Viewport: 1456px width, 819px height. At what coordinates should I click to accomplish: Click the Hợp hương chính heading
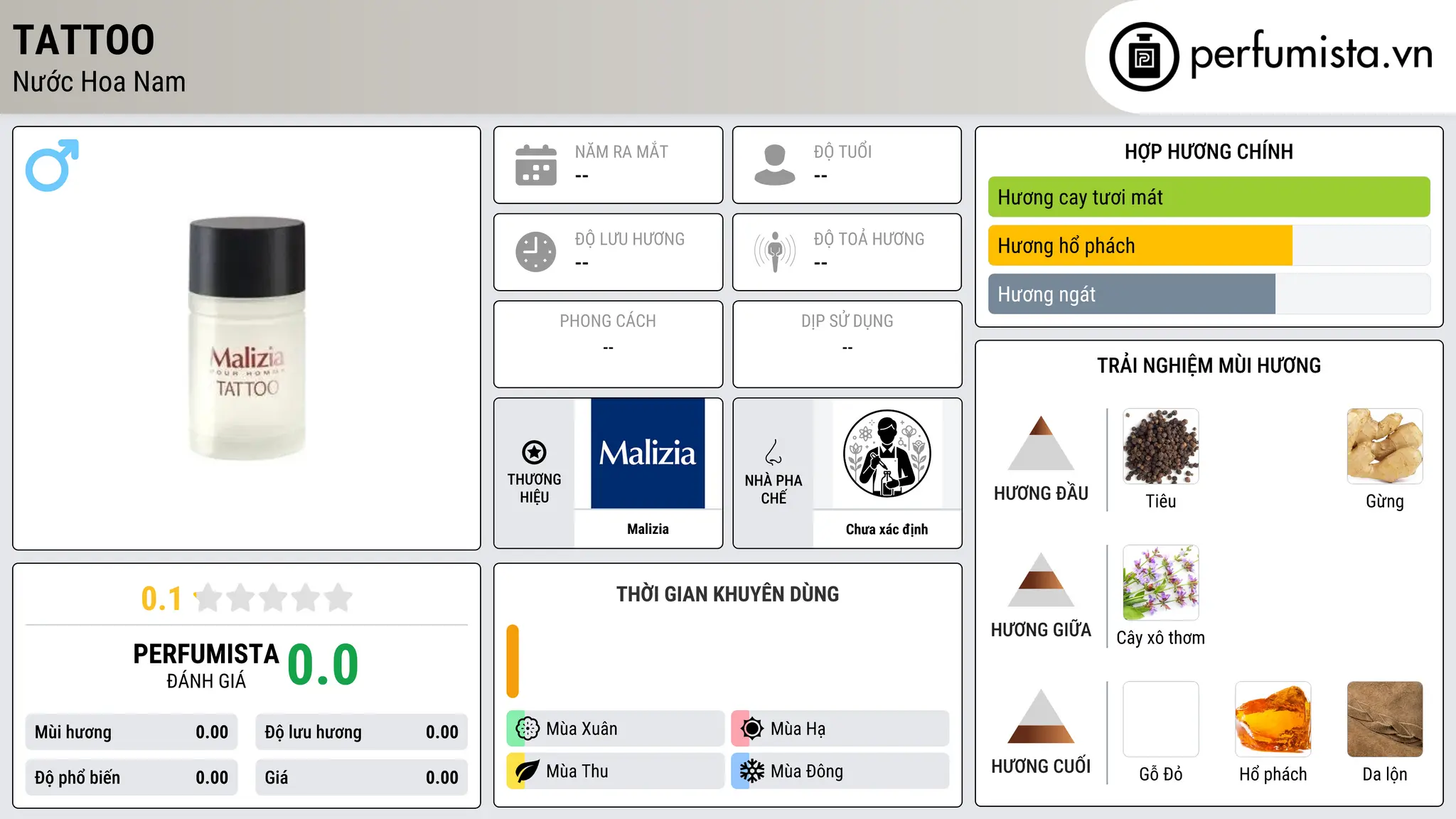[1209, 151]
